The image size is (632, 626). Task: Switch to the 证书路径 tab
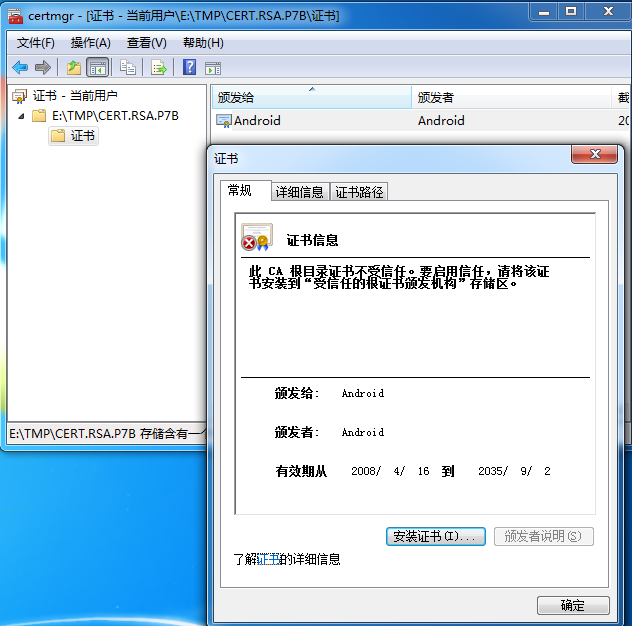point(359,192)
